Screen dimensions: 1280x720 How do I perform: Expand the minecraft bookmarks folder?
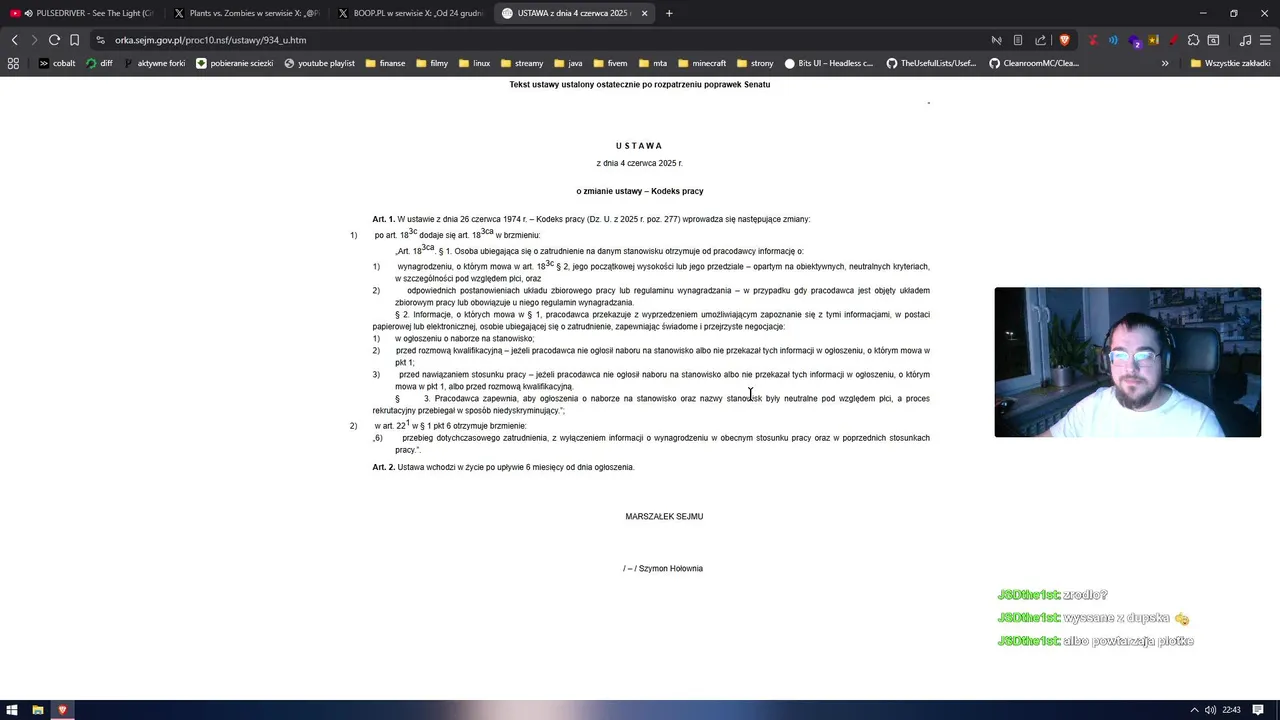tap(702, 63)
